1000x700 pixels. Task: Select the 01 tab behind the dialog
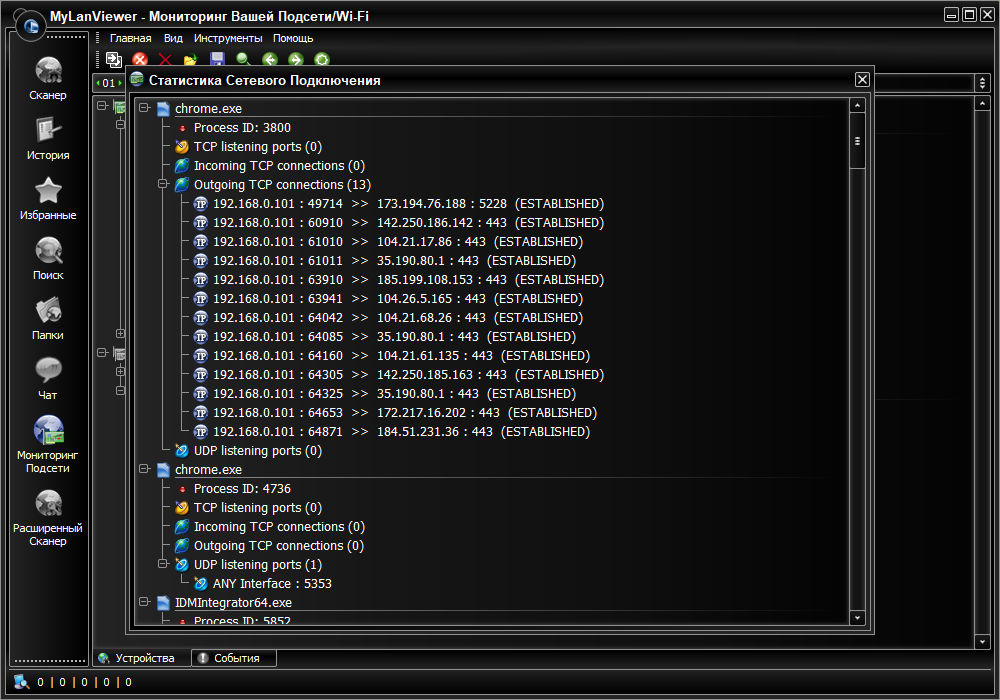pos(109,83)
